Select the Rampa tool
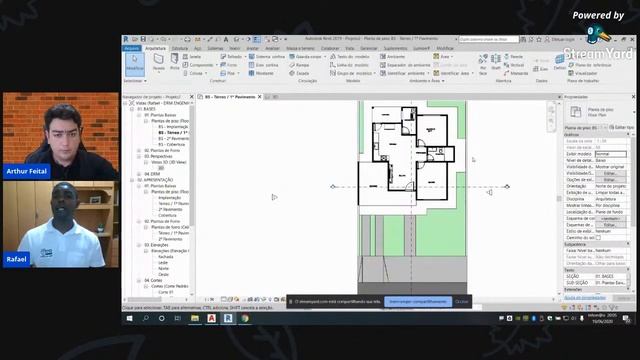 pos(299,65)
